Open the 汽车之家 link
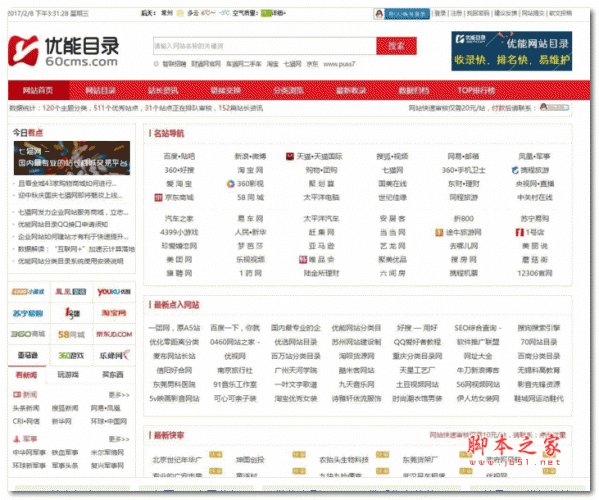Image resolution: width=599 pixels, height=500 pixels. [x=179, y=218]
